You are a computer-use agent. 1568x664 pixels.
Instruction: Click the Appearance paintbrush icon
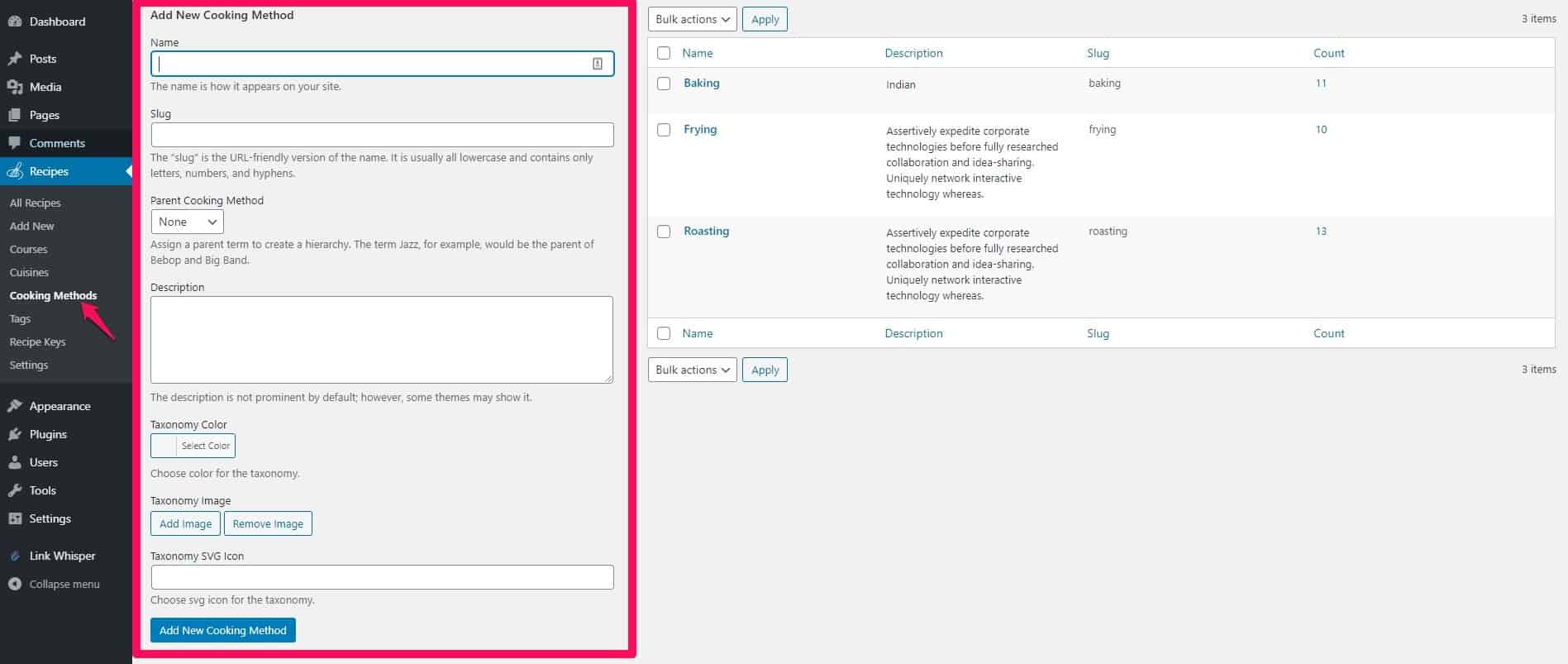pos(15,406)
